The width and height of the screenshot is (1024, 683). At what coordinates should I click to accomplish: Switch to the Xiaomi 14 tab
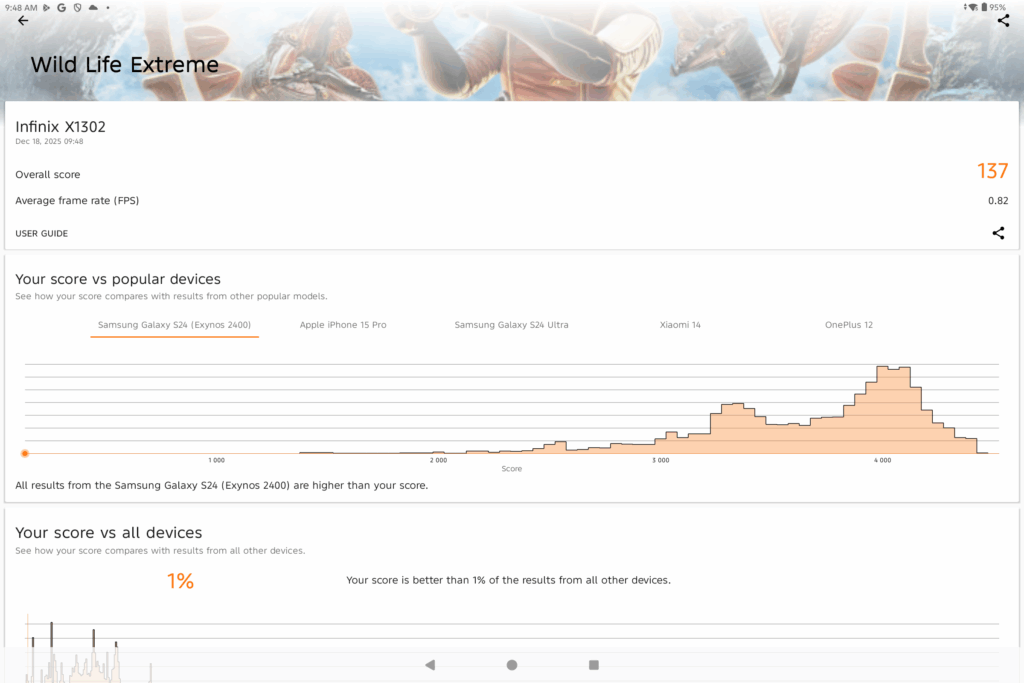(x=680, y=325)
